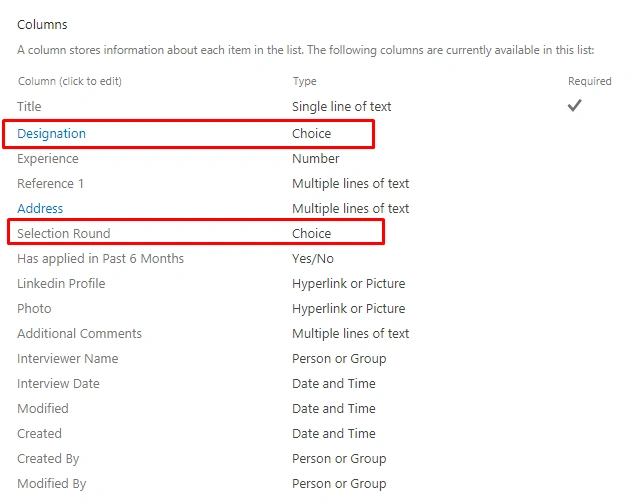Click the Column (click to edit) header
Image resolution: width=633 pixels, height=503 pixels.
pyautogui.click(x=69, y=82)
